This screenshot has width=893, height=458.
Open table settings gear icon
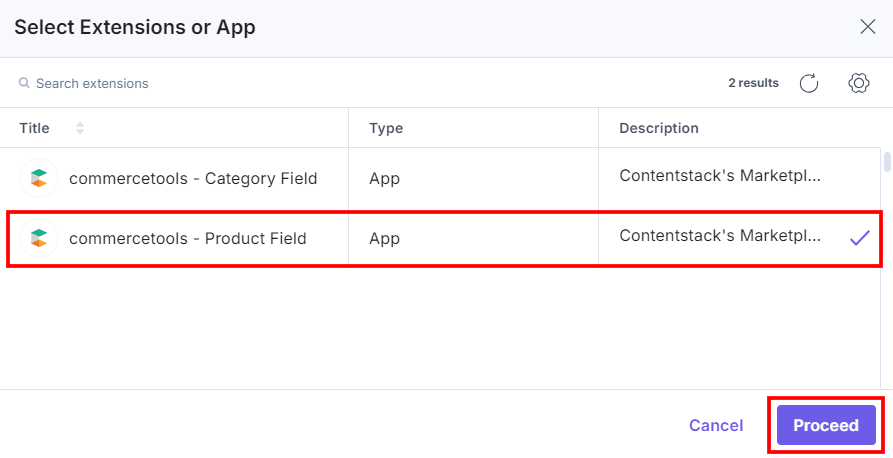click(x=858, y=83)
